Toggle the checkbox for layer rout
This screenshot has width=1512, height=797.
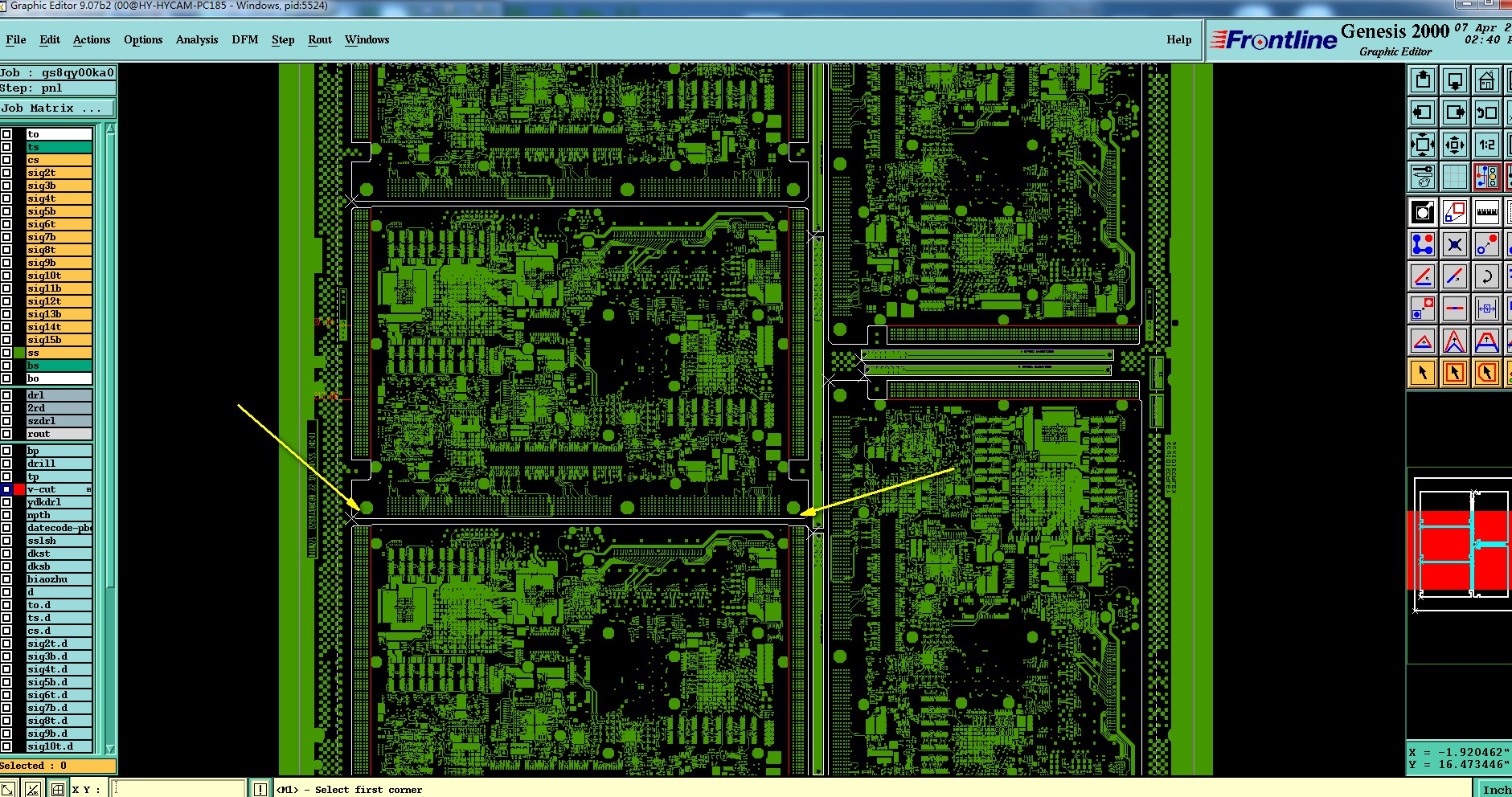[6, 434]
